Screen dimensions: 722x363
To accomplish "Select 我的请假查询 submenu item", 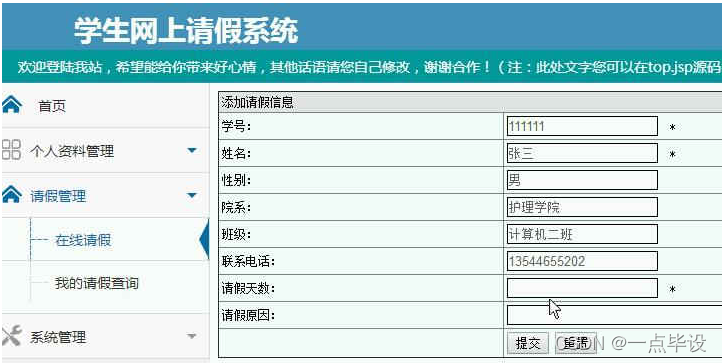I will click(x=97, y=283).
